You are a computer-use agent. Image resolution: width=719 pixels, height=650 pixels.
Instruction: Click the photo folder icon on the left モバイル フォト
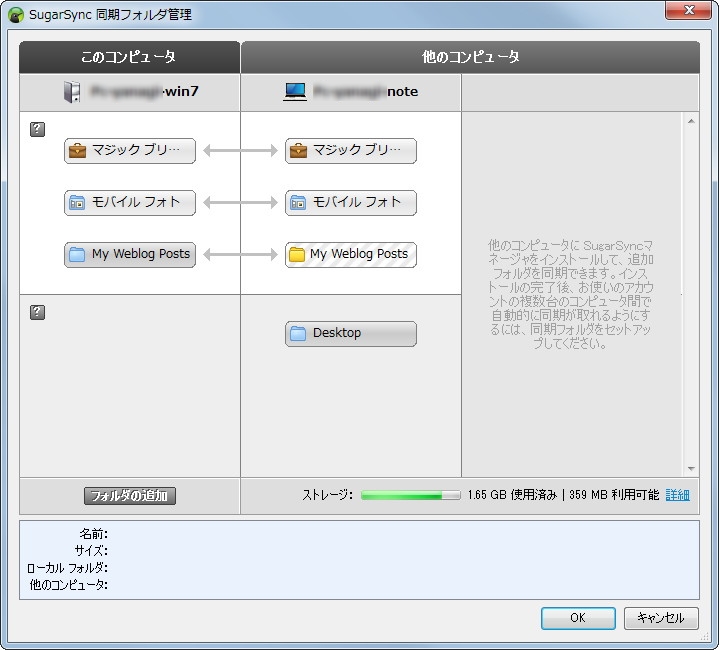tap(77, 202)
